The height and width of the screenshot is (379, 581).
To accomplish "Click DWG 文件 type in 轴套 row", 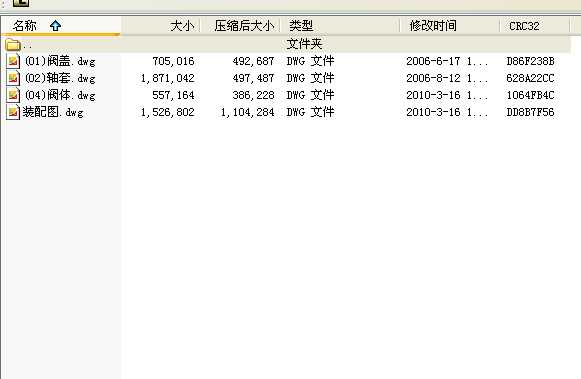I will pyautogui.click(x=311, y=78).
